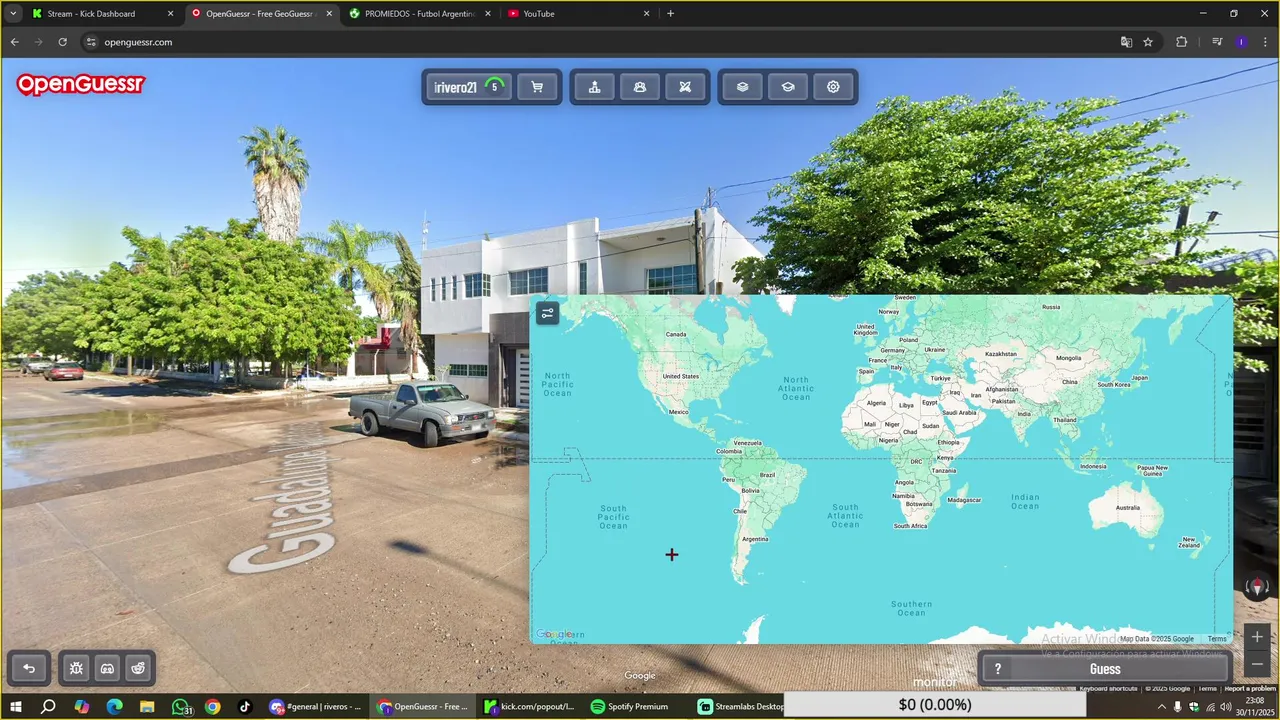1280x720 pixels.
Task: Report a bug with the bug icon
Action: tap(76, 668)
